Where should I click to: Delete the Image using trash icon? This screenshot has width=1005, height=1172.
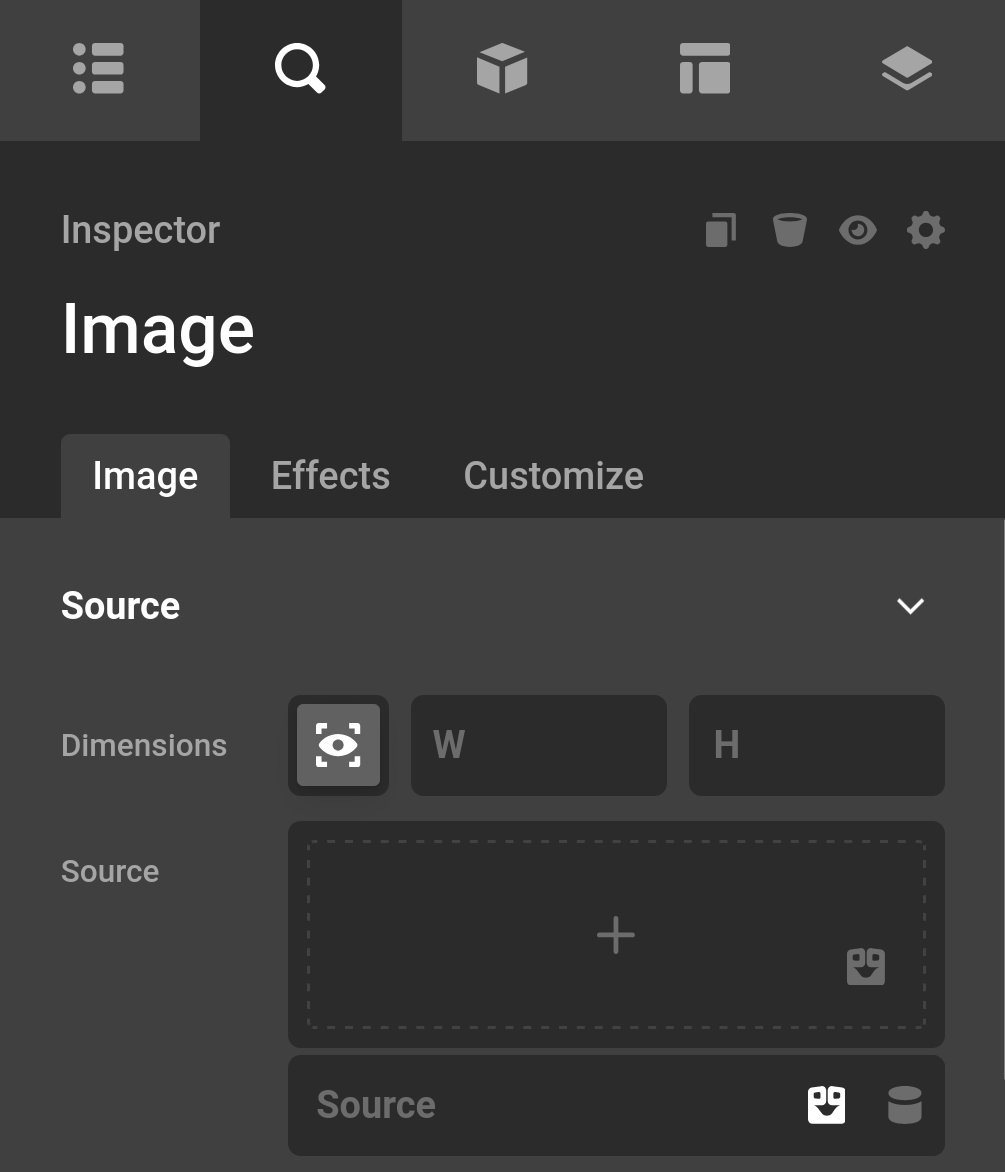(x=789, y=229)
